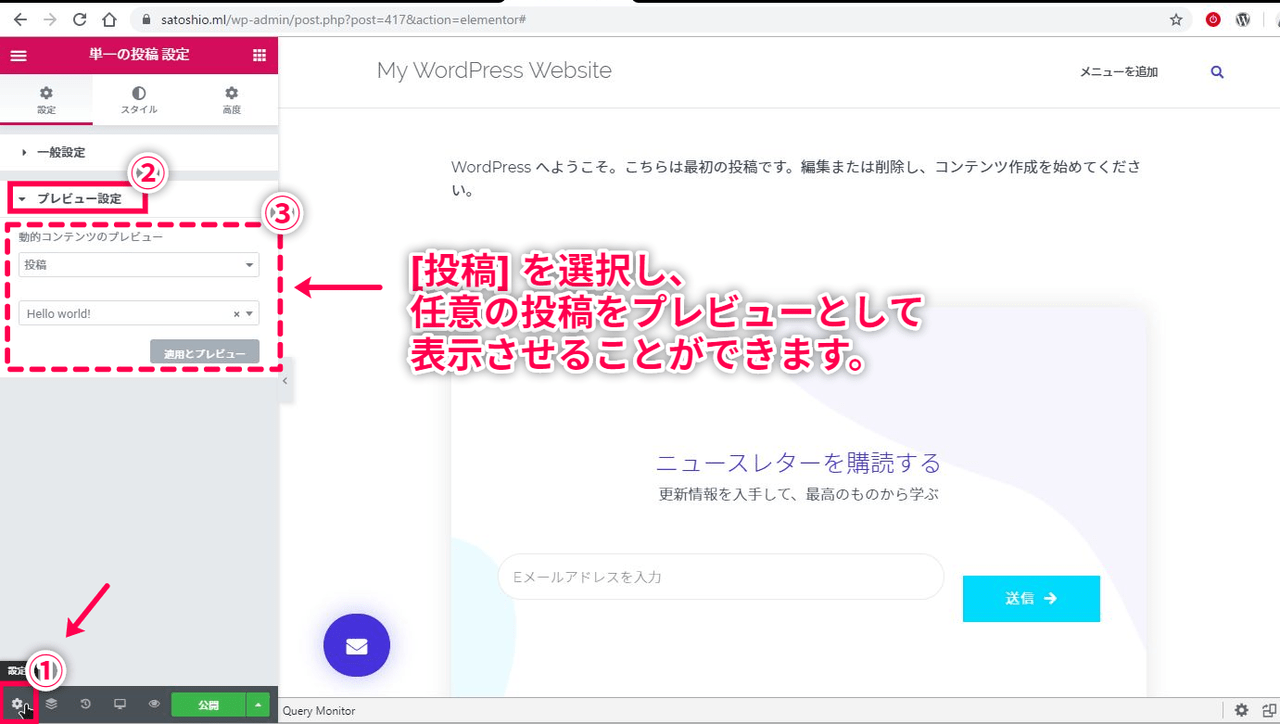Click the site search magnifier icon
The image size is (1280, 724).
1217,72
